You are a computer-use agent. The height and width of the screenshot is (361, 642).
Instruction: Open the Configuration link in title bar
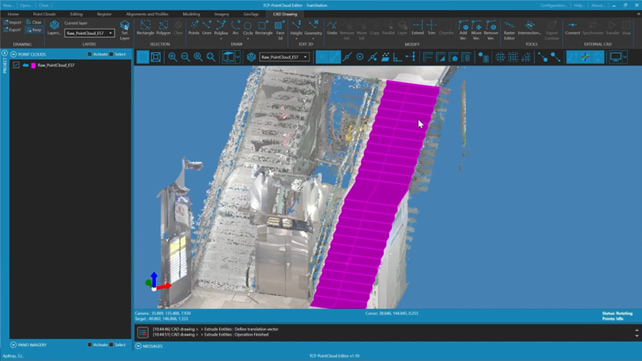553,5
